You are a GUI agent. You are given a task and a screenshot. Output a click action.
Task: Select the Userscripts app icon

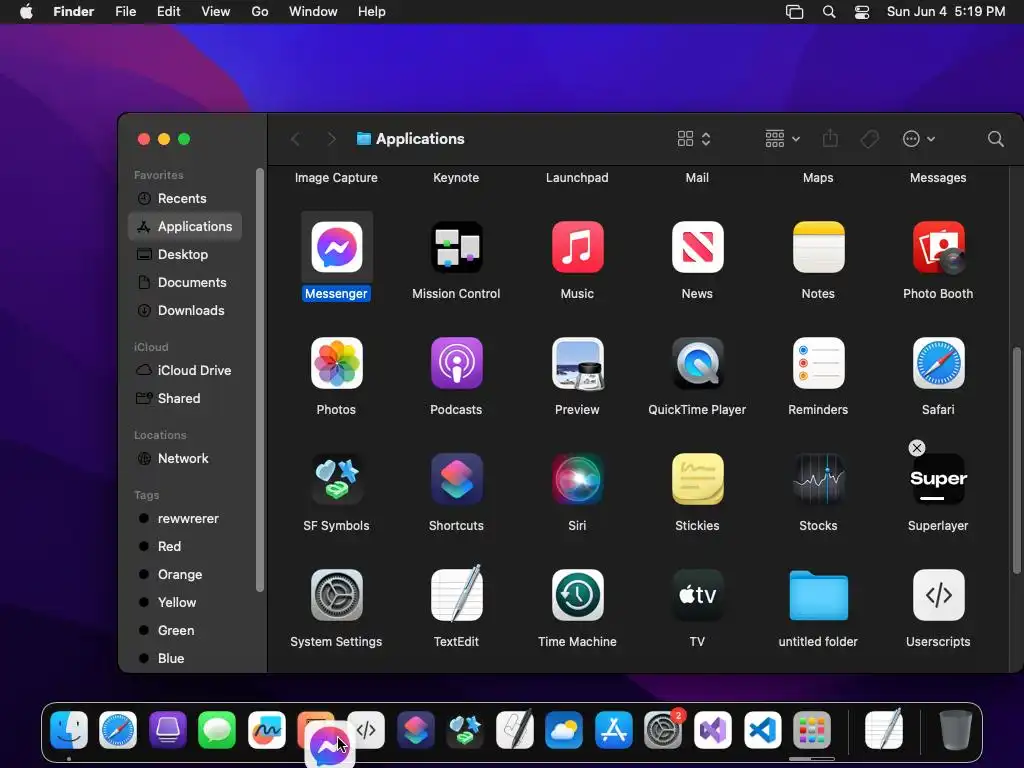coord(938,595)
